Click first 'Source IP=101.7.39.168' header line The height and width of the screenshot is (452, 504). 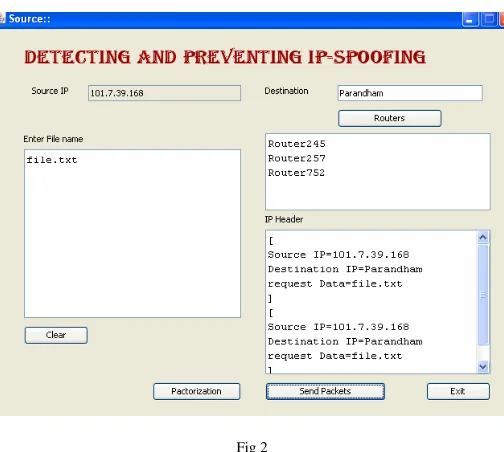(338, 255)
